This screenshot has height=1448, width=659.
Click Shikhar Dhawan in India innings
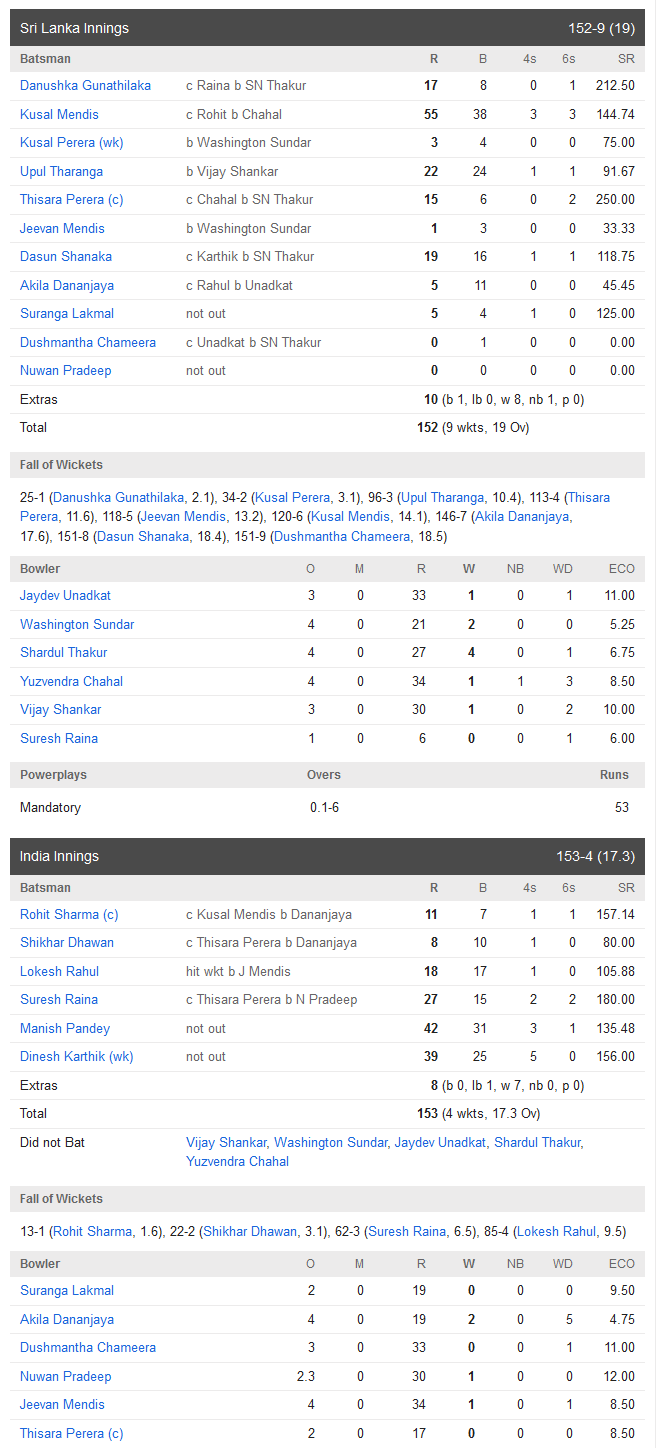(x=67, y=943)
